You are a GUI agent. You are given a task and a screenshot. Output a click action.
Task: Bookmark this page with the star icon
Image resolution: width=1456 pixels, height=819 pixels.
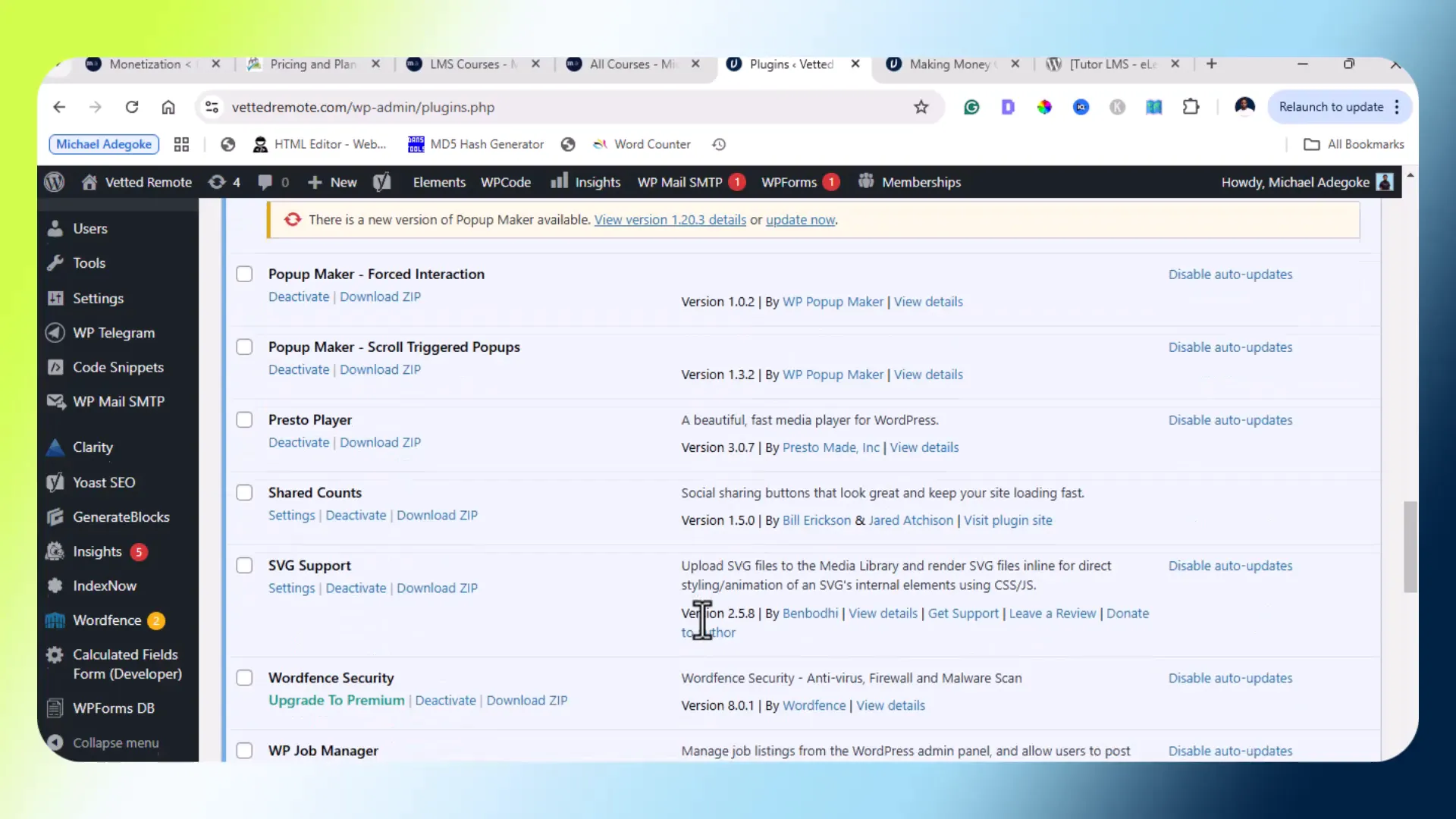921,107
